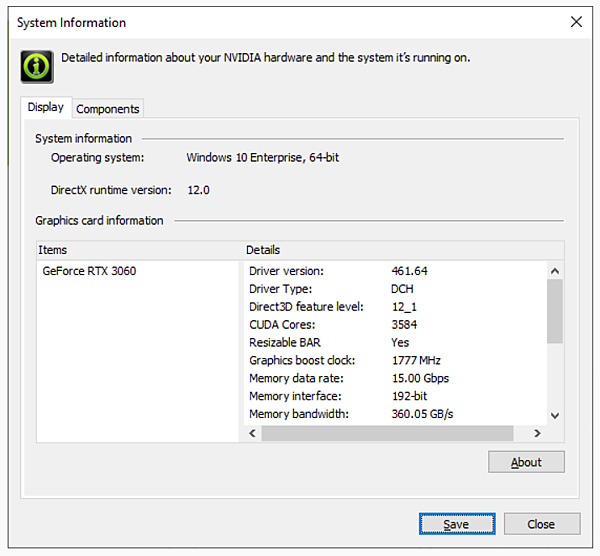The image size is (600, 556).
Task: Click the Memory interface: label
Action: 295,396
